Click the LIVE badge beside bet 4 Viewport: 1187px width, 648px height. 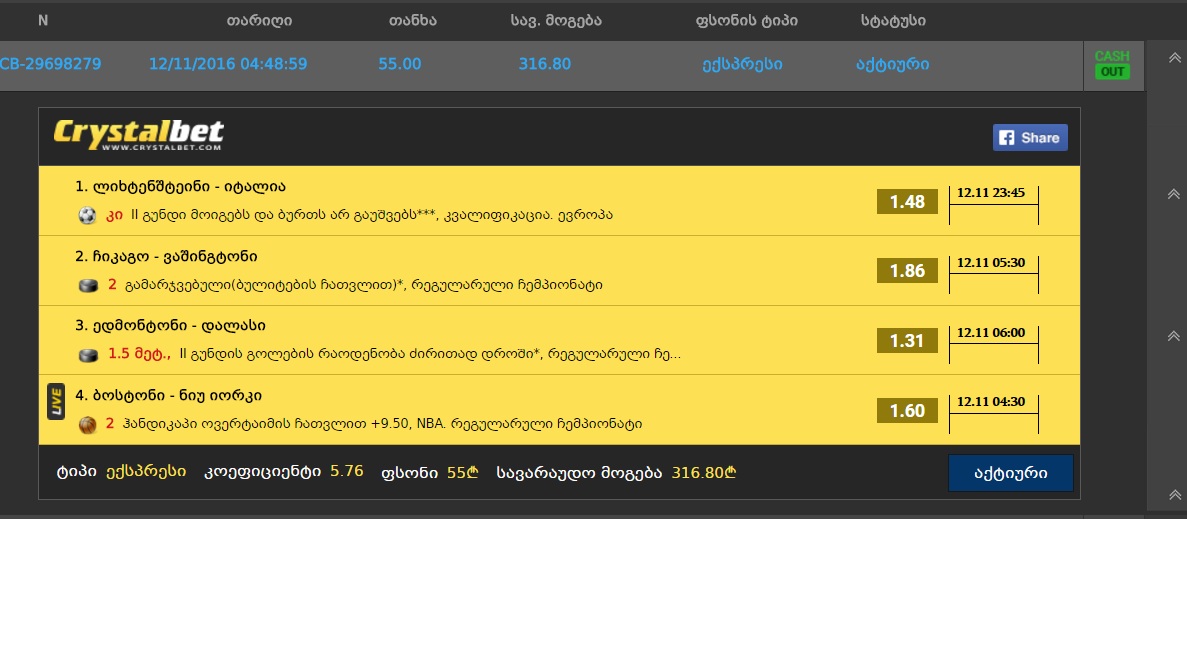click(56, 401)
